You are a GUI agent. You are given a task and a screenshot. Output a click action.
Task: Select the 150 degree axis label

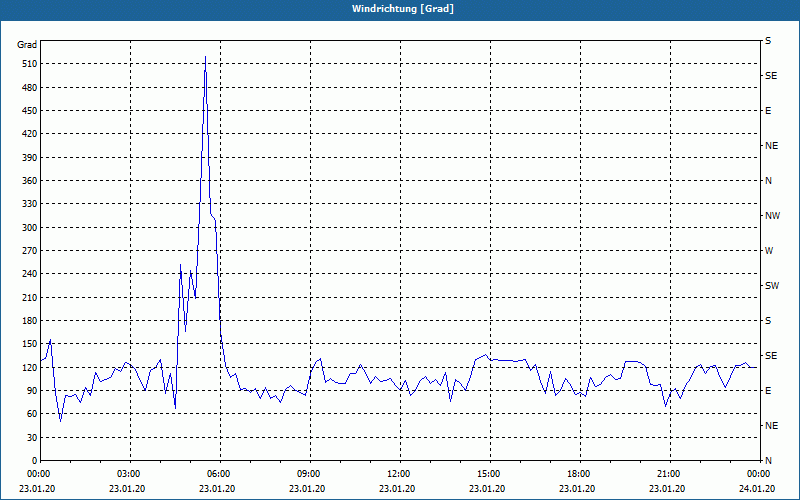click(x=30, y=344)
